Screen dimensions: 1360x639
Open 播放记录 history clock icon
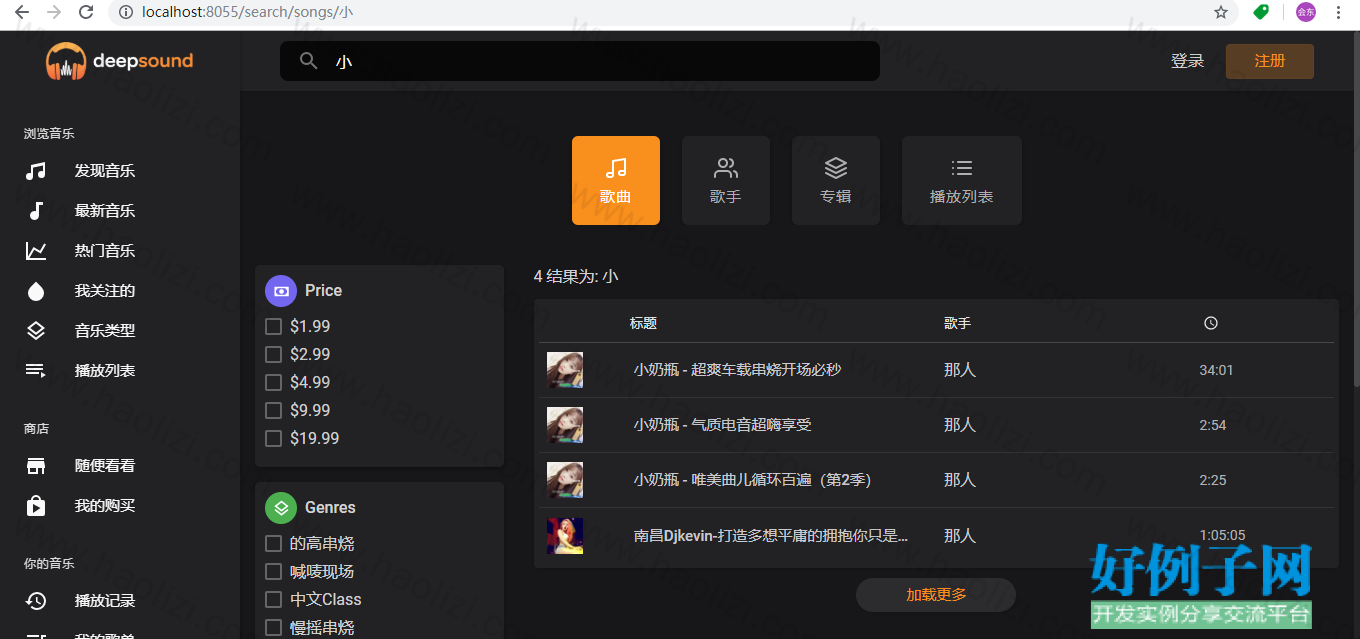(36, 601)
